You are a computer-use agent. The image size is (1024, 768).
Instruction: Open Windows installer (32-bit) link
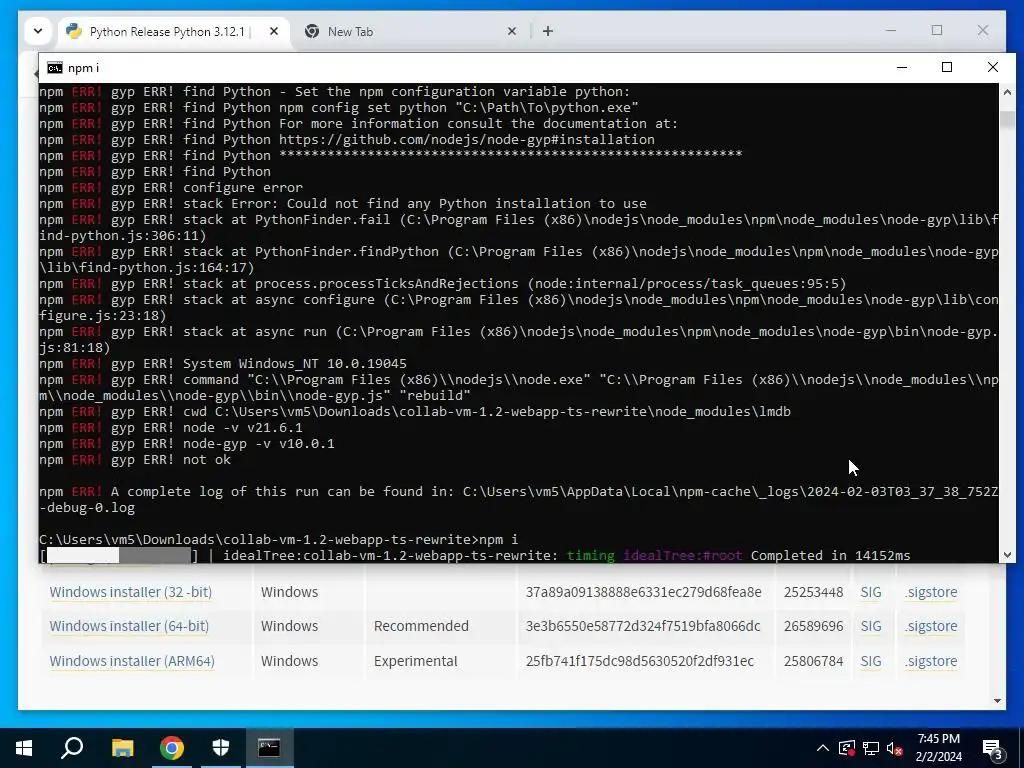[131, 592]
